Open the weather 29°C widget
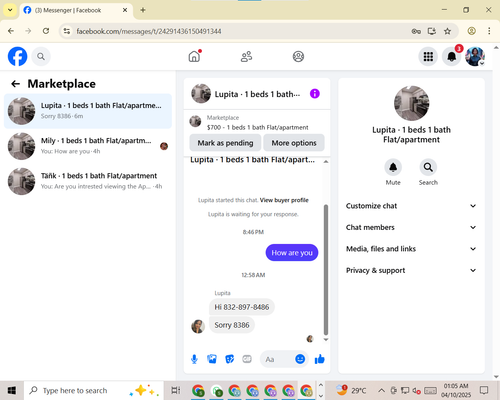Screen dimensions: 500x400 351,390
